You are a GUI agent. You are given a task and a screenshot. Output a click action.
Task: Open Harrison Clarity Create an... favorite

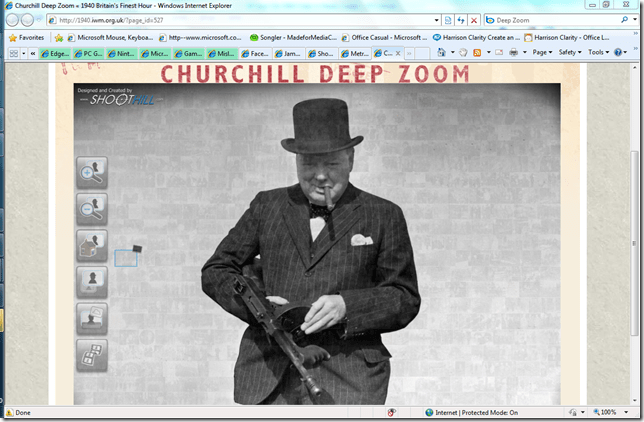[x=476, y=37]
